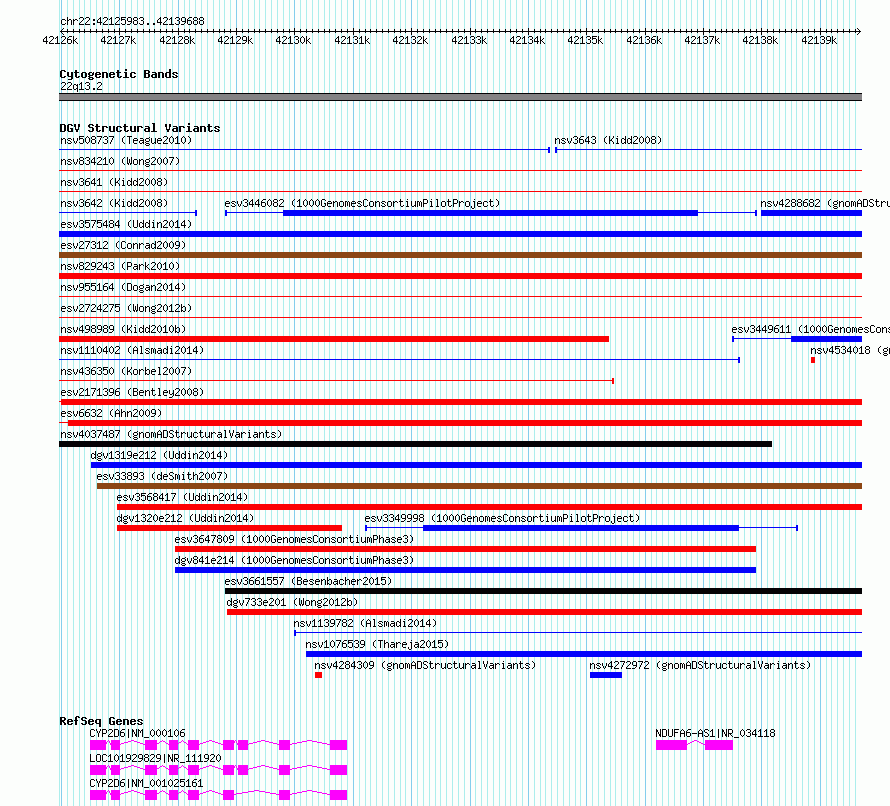Image resolution: width=890 pixels, height=806 pixels.
Task: Open the nsv3641 (Kidd2008) variant
Action: click(114, 182)
